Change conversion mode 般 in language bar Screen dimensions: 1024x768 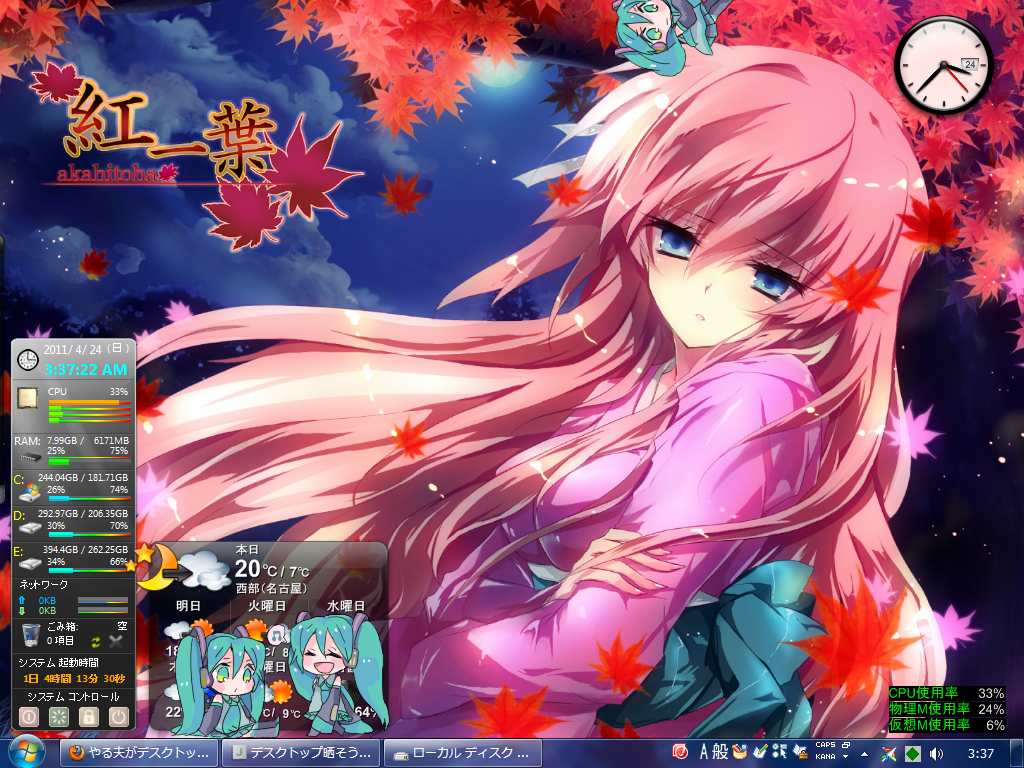(x=720, y=752)
